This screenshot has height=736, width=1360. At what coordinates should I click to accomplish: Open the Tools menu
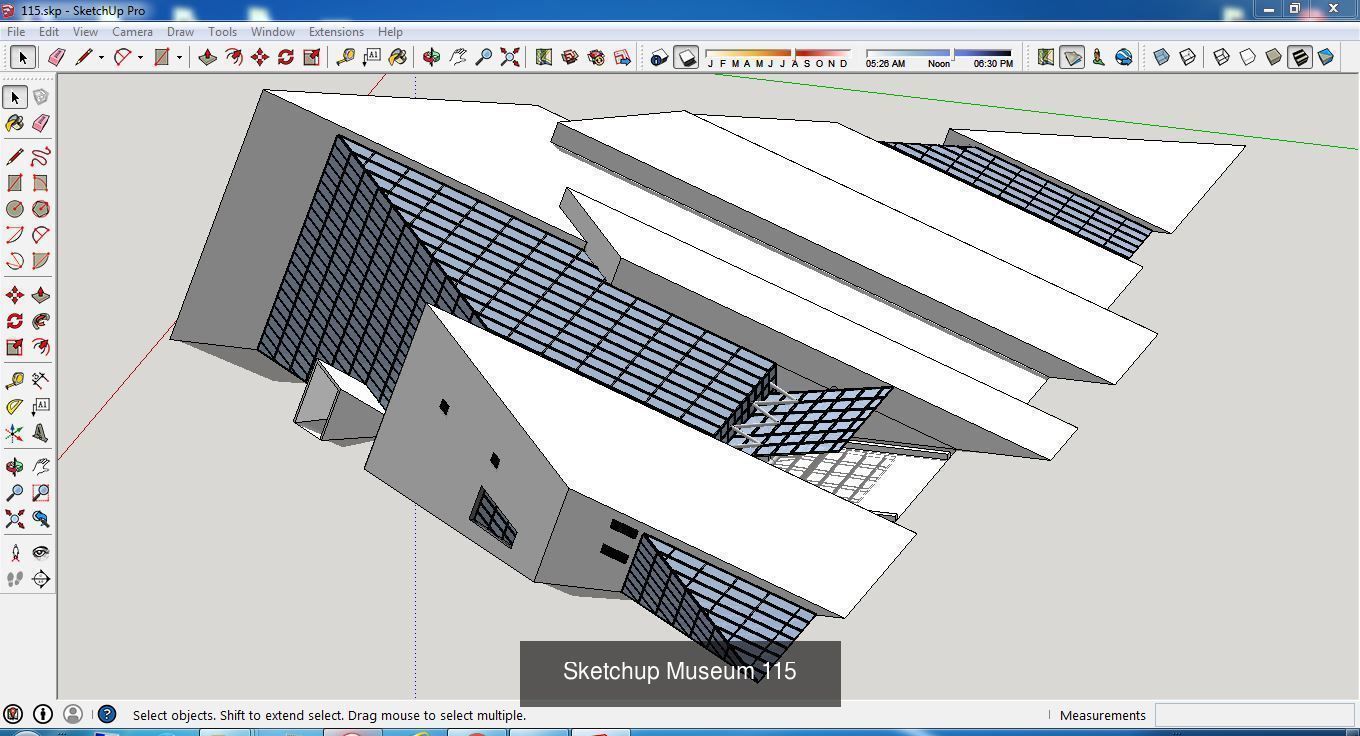point(222,32)
